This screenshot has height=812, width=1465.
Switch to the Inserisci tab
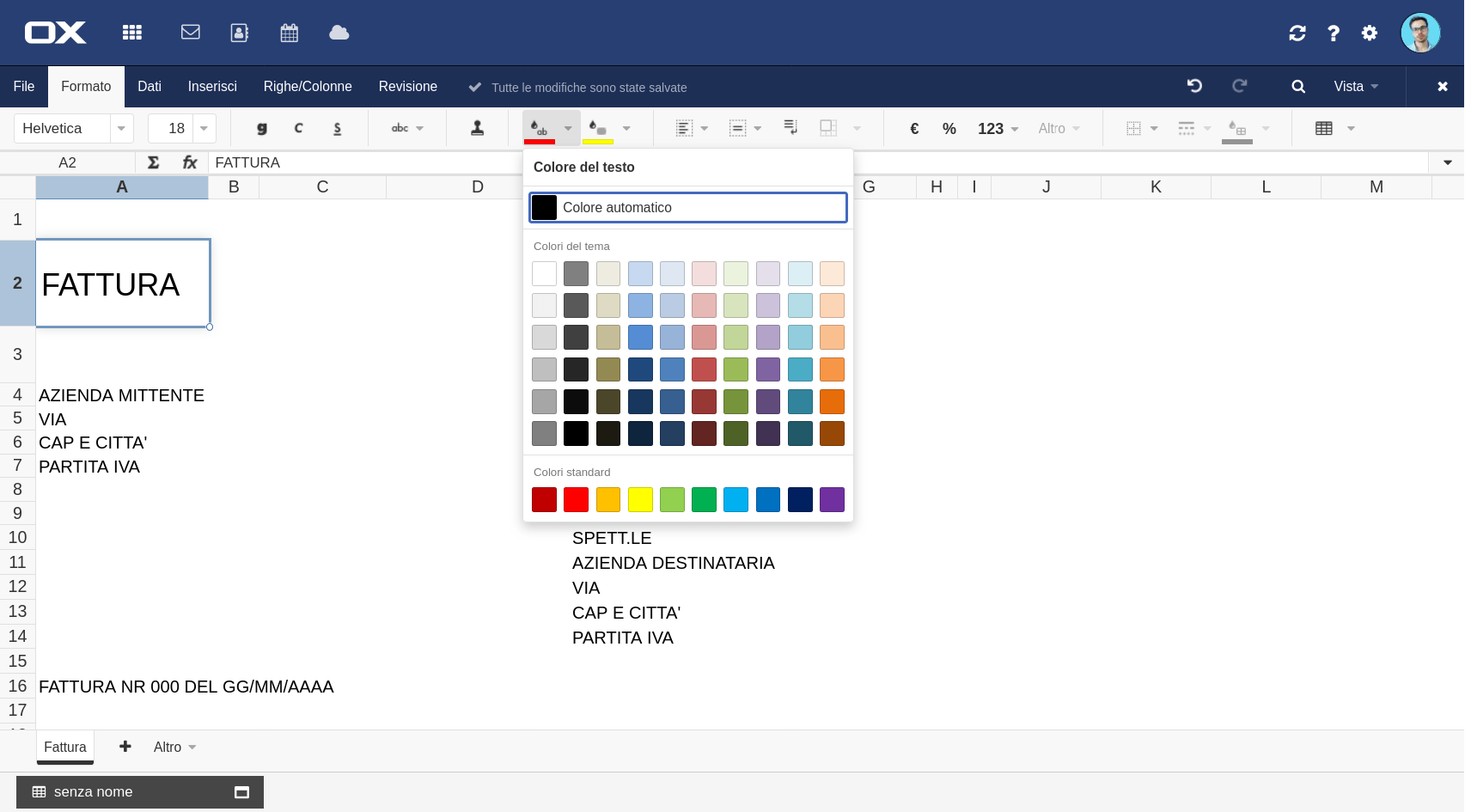(212, 86)
